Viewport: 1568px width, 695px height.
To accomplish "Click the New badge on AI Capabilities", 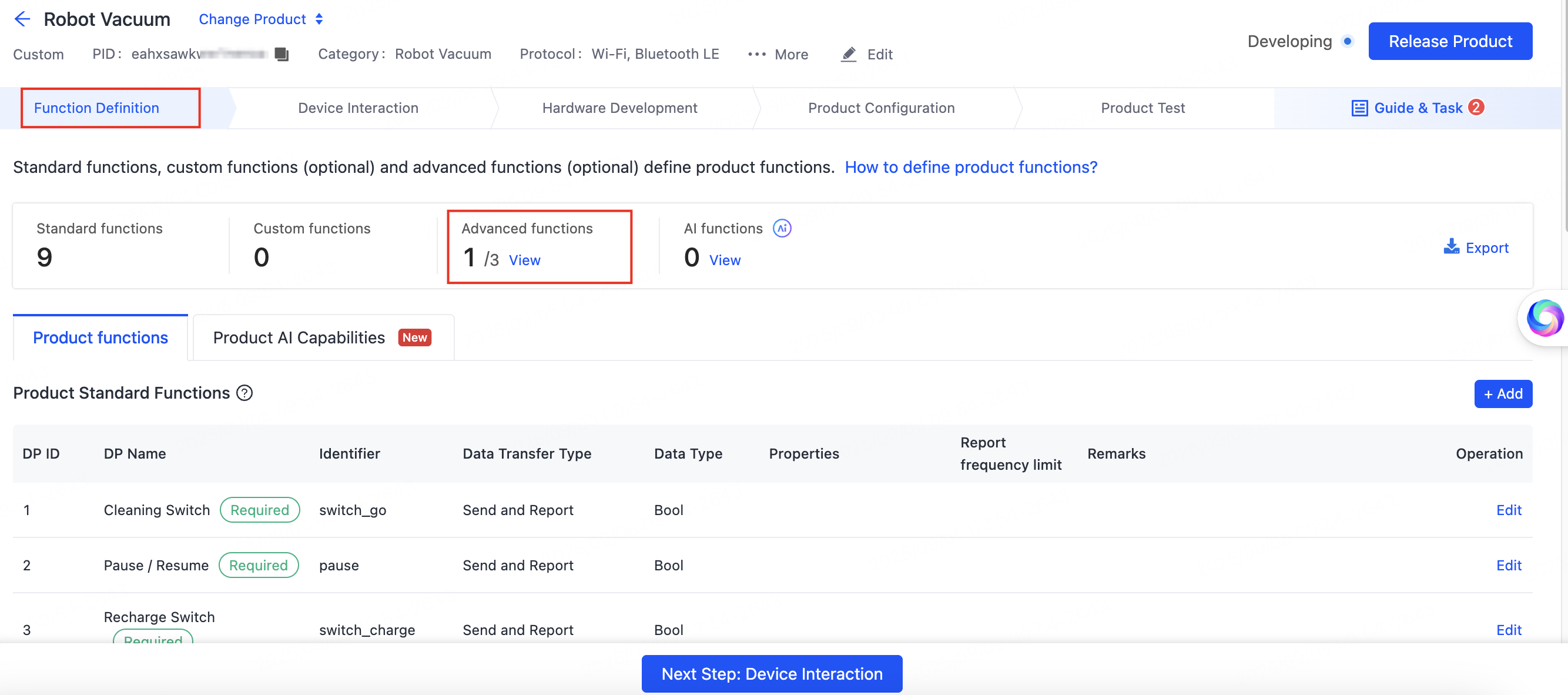I will (x=414, y=338).
